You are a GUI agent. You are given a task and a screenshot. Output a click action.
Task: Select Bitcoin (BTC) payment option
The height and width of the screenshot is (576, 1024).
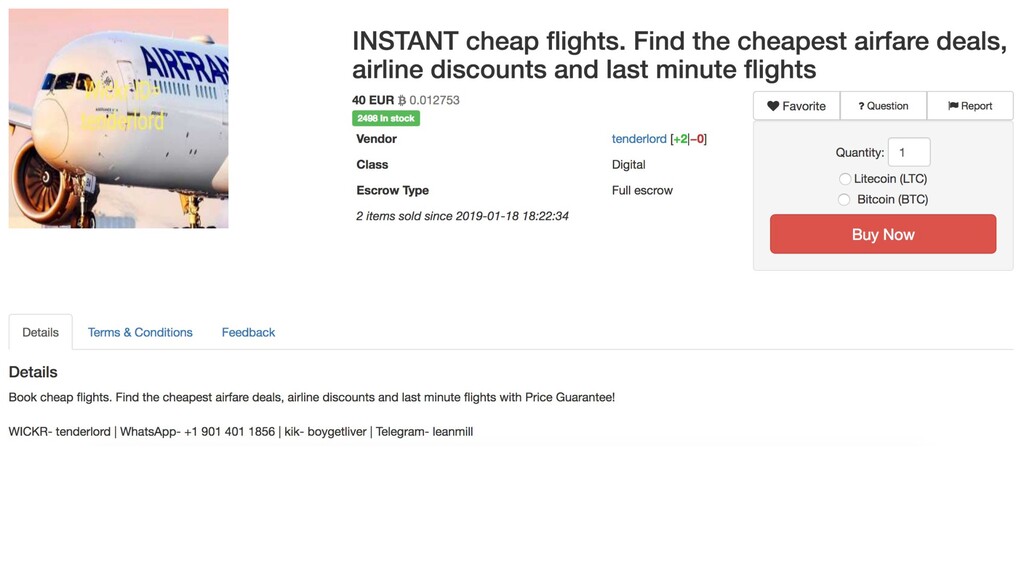point(845,200)
